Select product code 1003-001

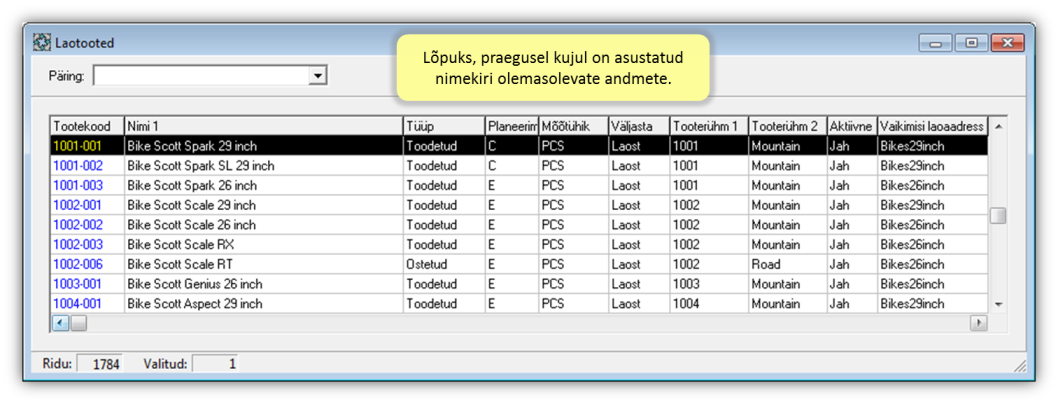coord(78,284)
